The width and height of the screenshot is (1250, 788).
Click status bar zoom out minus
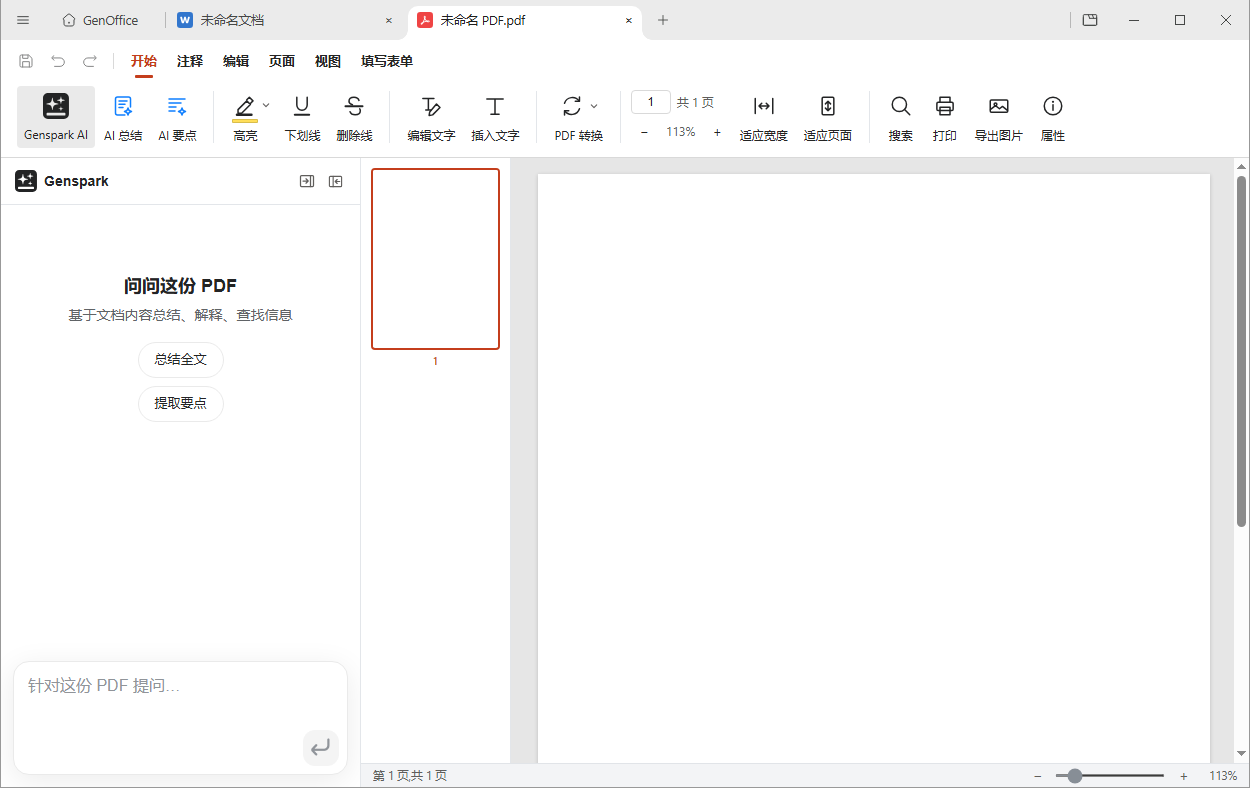tap(1038, 776)
